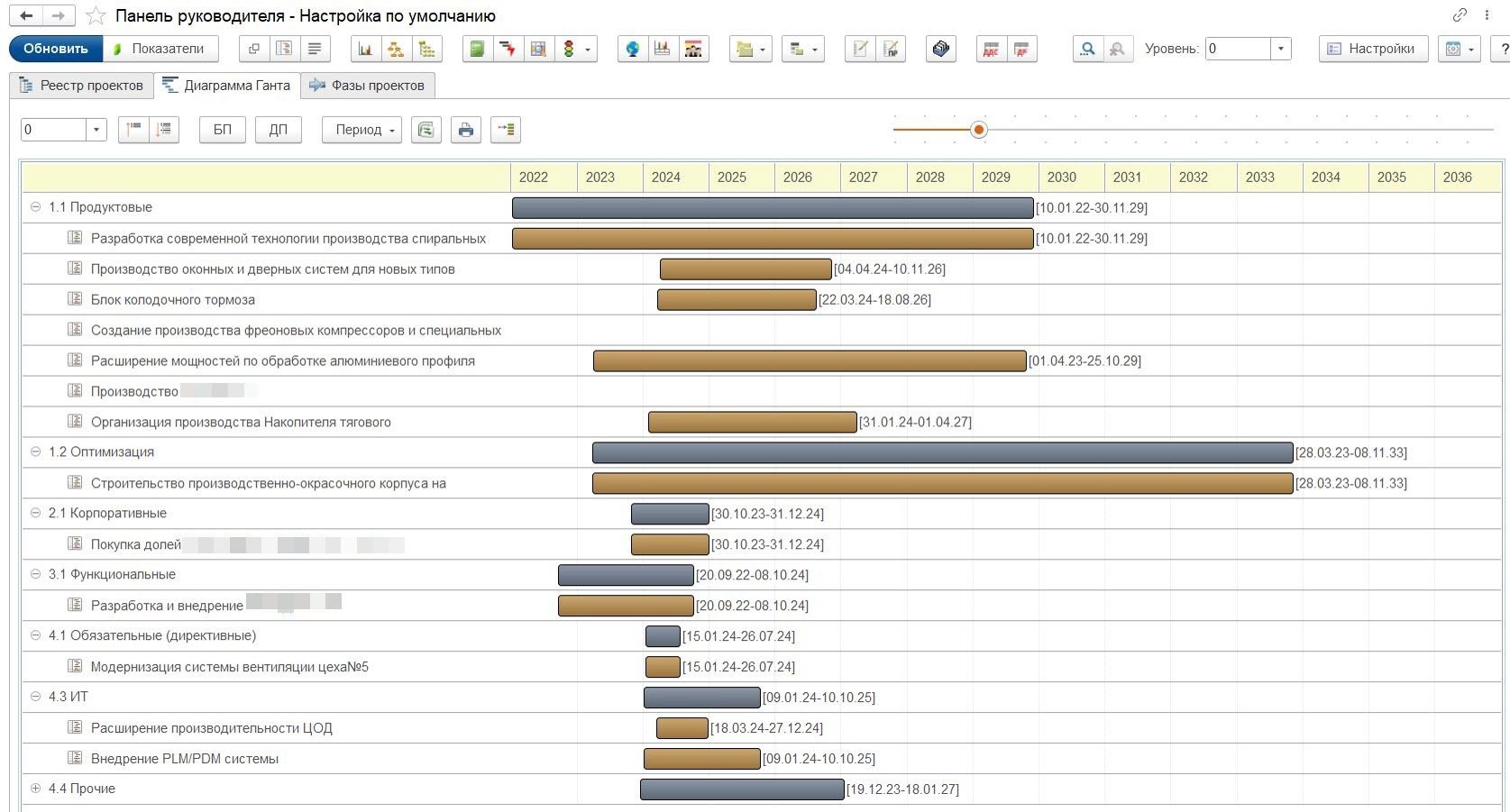Switch to the Реестр проектов tab

pos(82,86)
